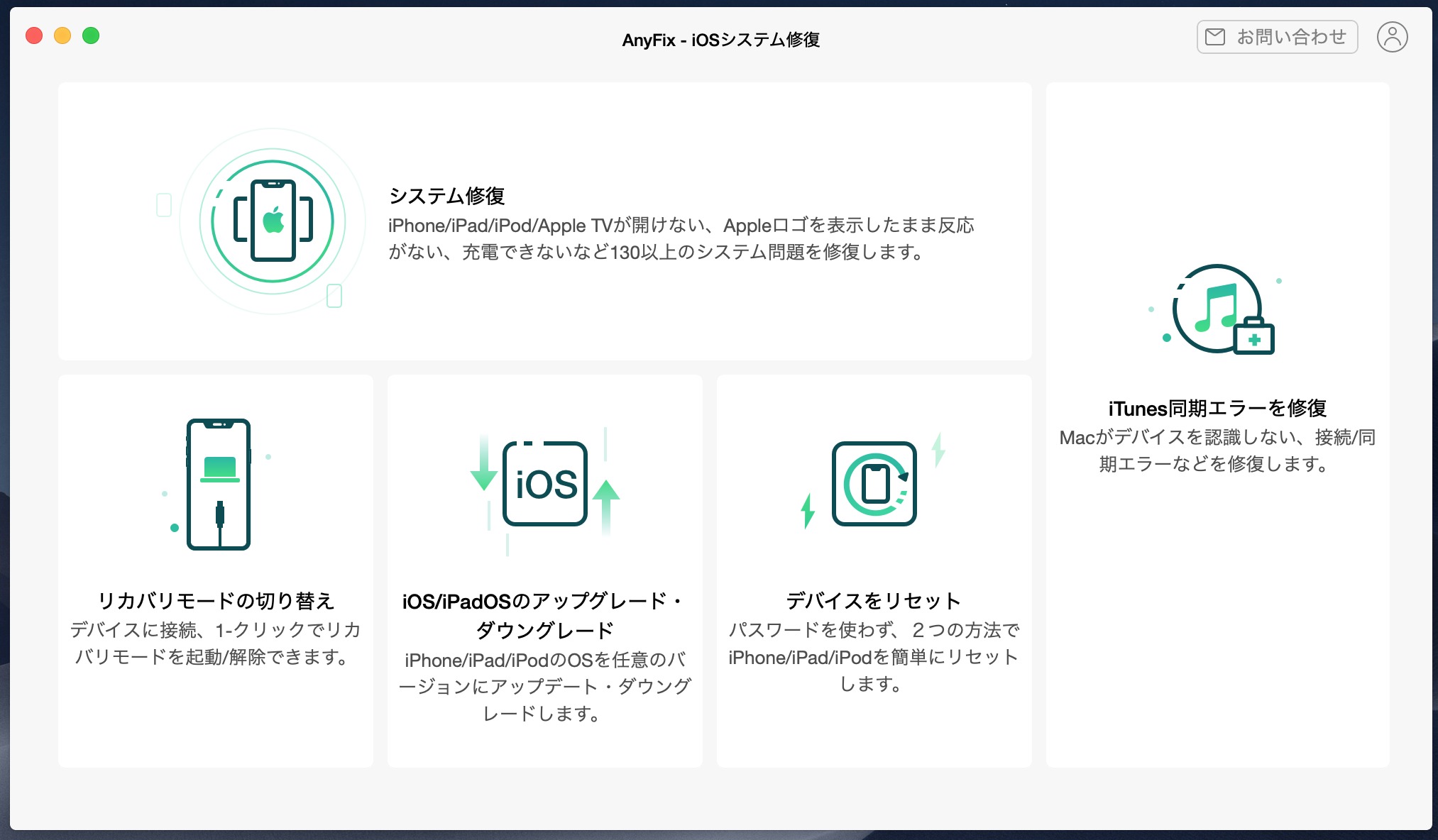This screenshot has height=840, width=1438.
Task: Click the お問い合わせ contact button
Action: point(1277,37)
